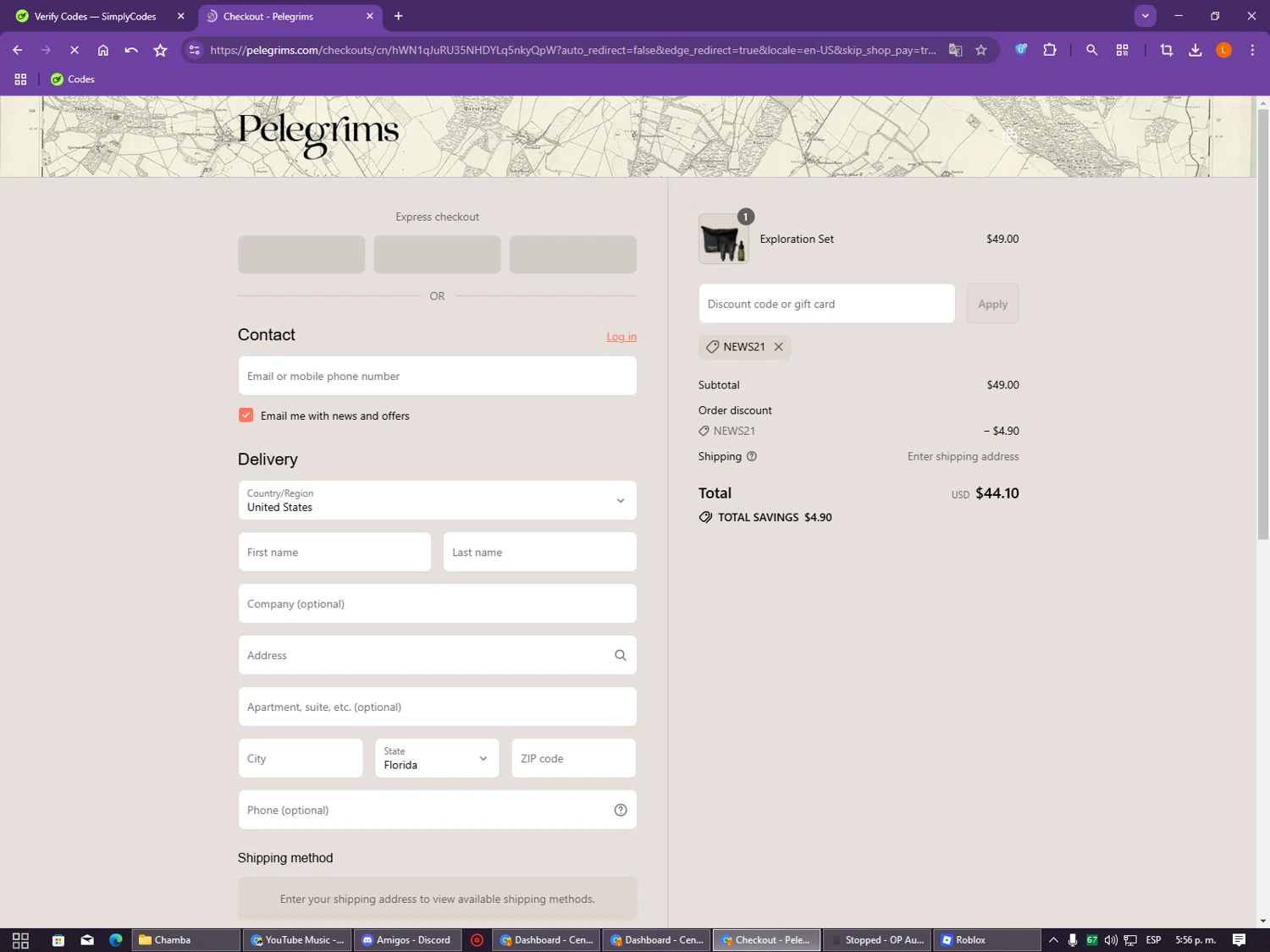The image size is (1270, 952).
Task: Open the apps grid in bookmarks bar
Action: (x=20, y=79)
